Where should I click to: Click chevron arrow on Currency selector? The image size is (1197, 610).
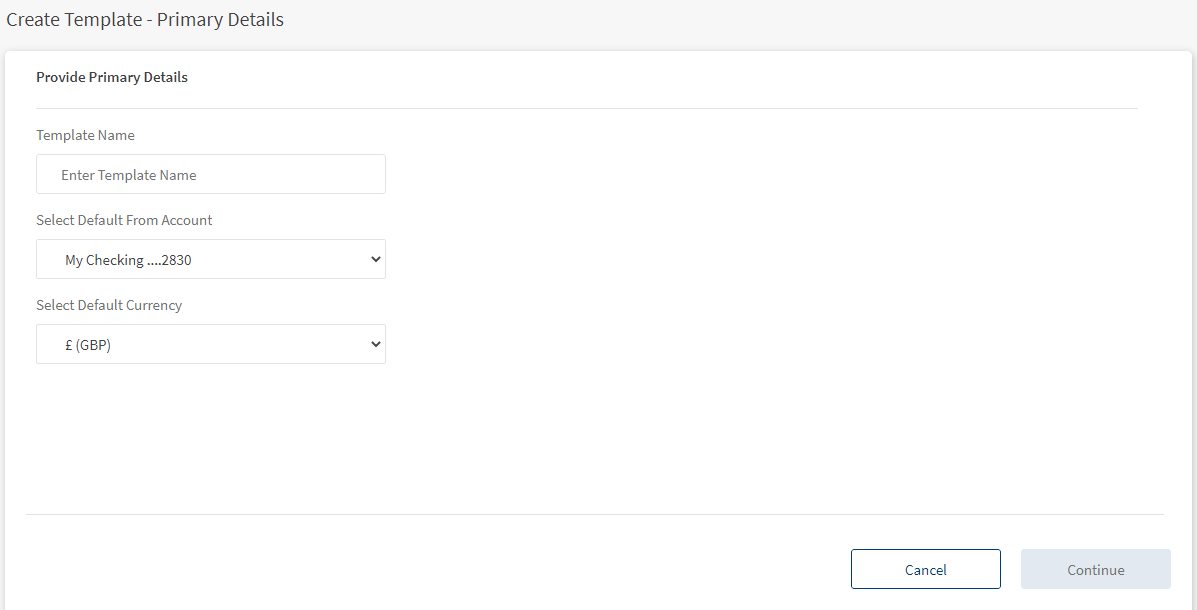[x=376, y=344]
